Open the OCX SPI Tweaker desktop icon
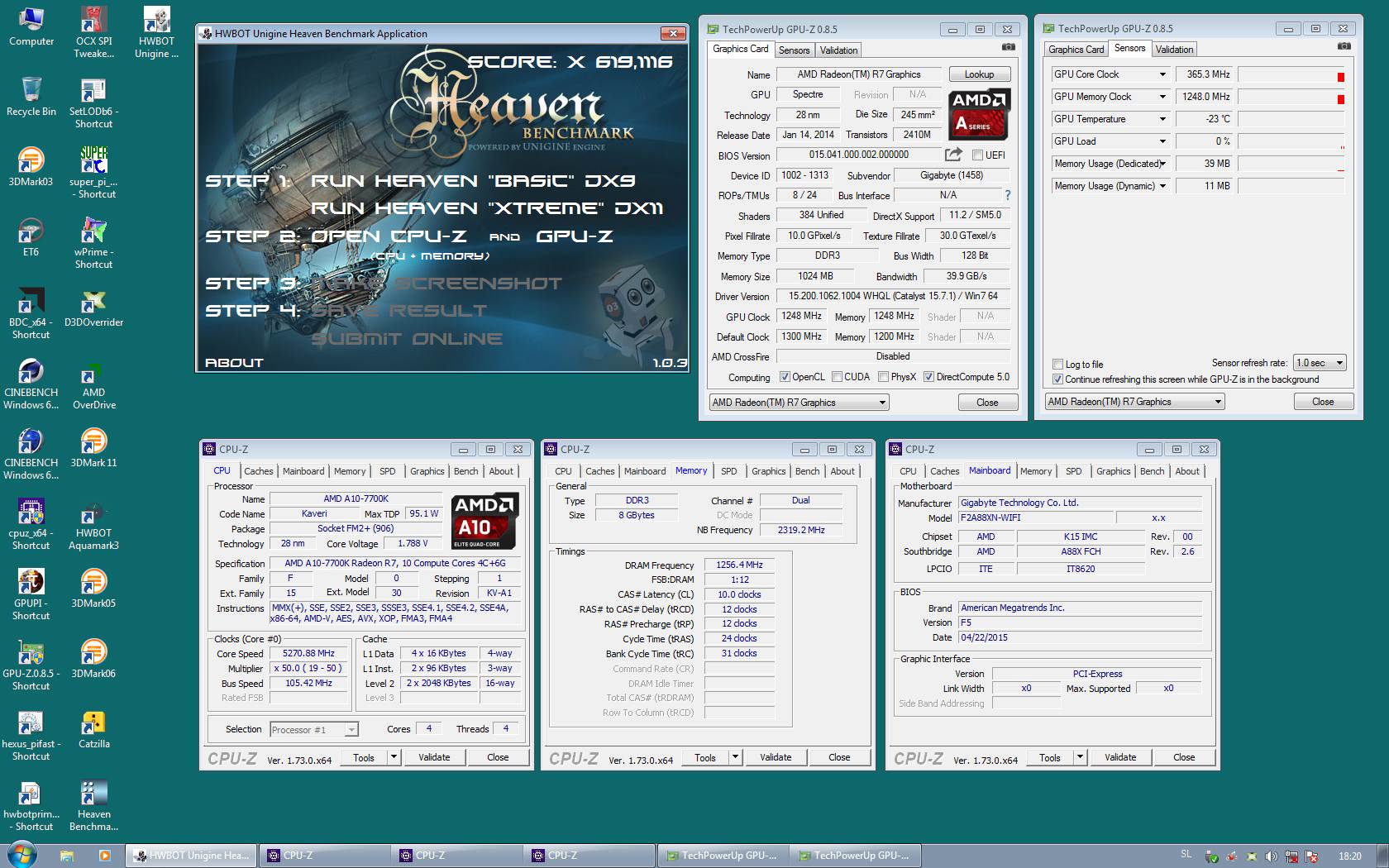Screen dimensions: 1389x868 click(93, 33)
